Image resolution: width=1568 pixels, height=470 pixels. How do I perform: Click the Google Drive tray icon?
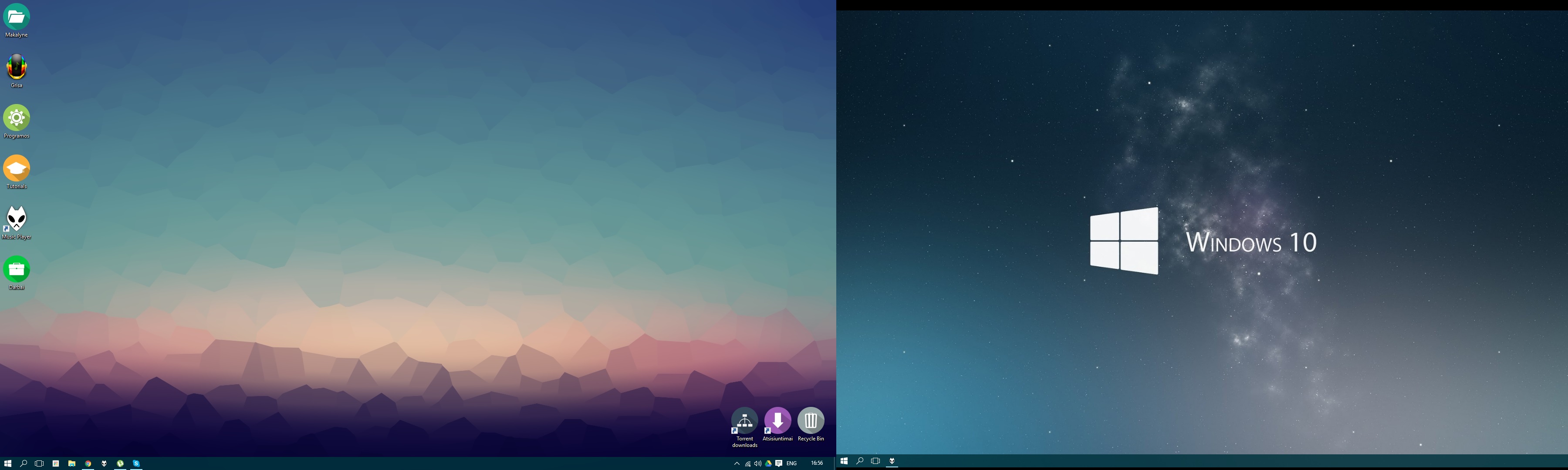(x=768, y=463)
